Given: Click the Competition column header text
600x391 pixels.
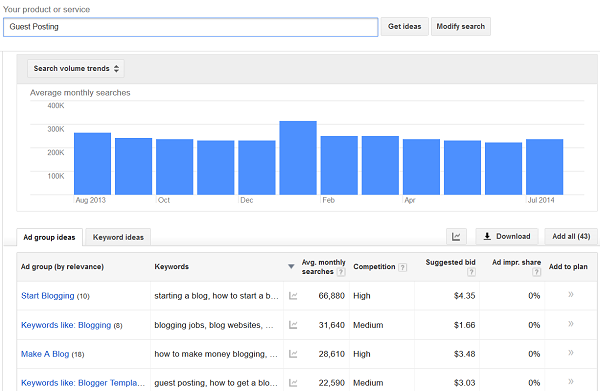Looking at the screenshot, I should click(374, 267).
